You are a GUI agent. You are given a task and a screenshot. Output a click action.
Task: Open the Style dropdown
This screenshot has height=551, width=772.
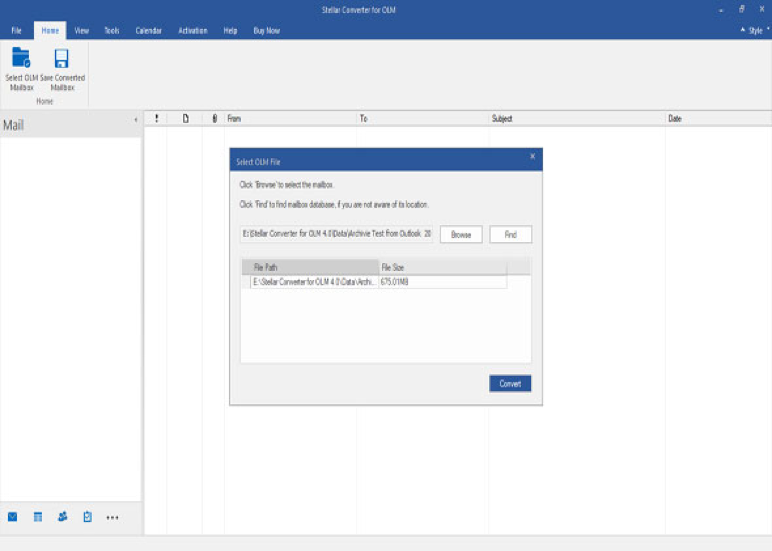[x=755, y=31]
